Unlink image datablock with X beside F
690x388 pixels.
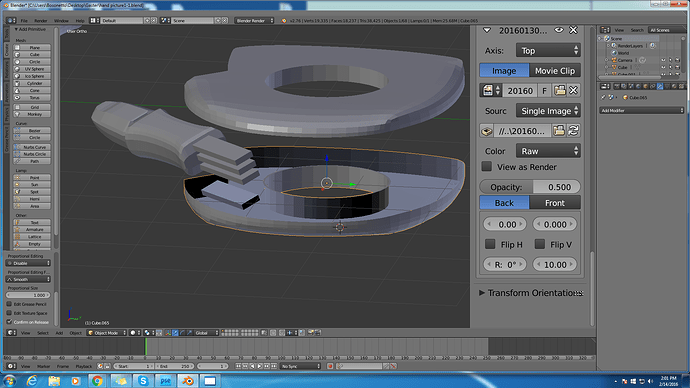pos(573,91)
